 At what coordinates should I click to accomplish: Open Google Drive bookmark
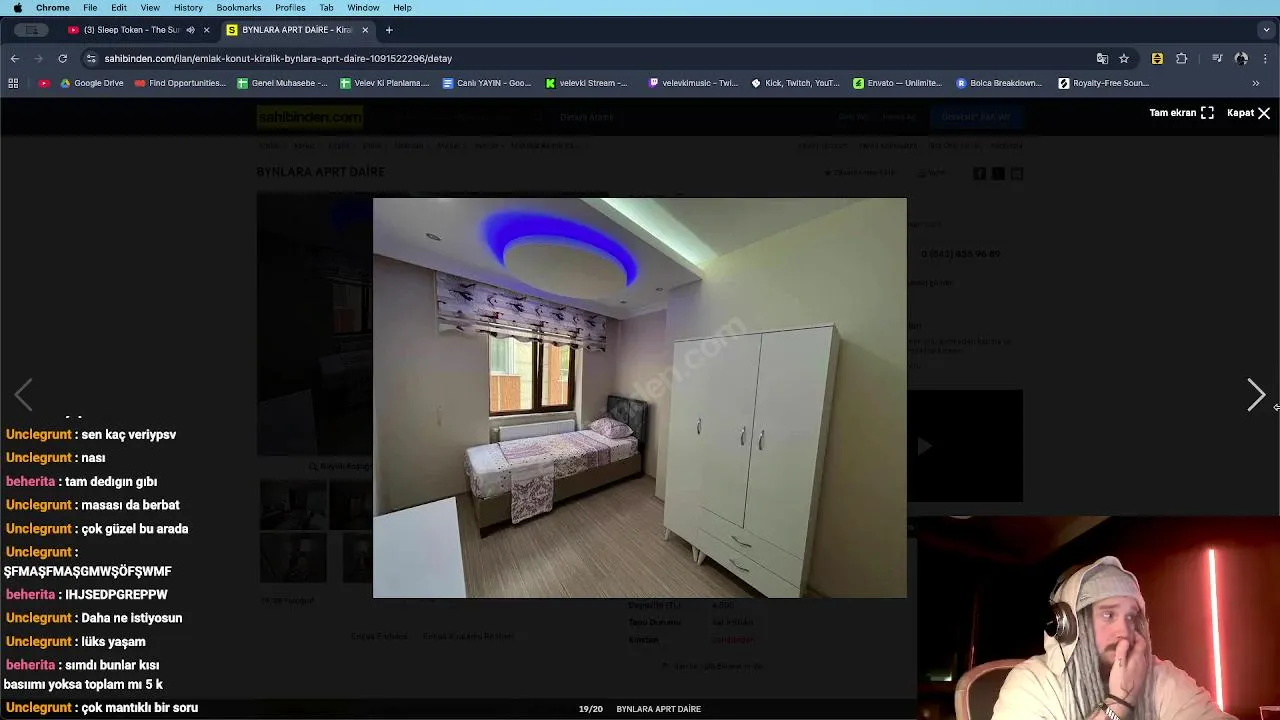pyautogui.click(x=91, y=83)
